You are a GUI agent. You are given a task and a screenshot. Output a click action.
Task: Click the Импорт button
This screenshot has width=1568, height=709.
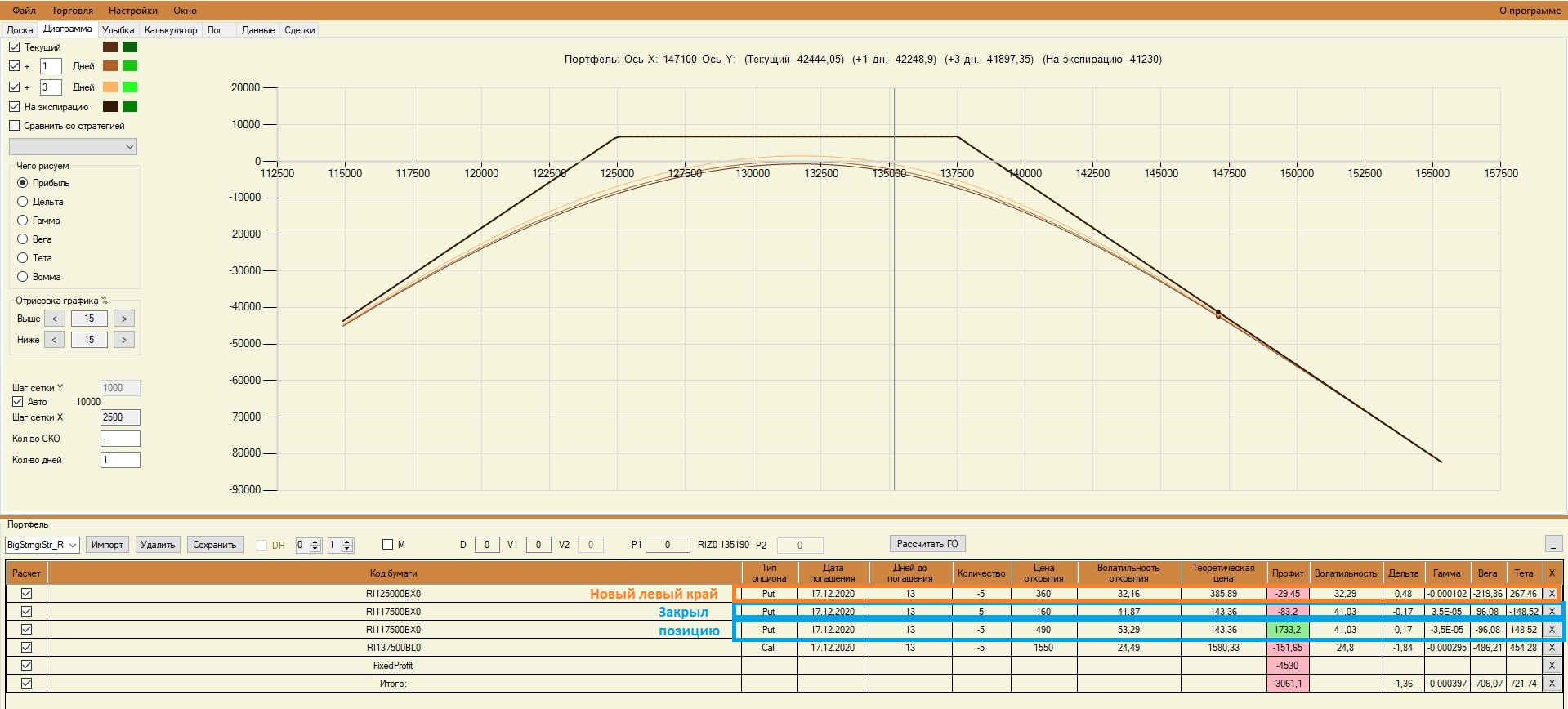pos(107,545)
